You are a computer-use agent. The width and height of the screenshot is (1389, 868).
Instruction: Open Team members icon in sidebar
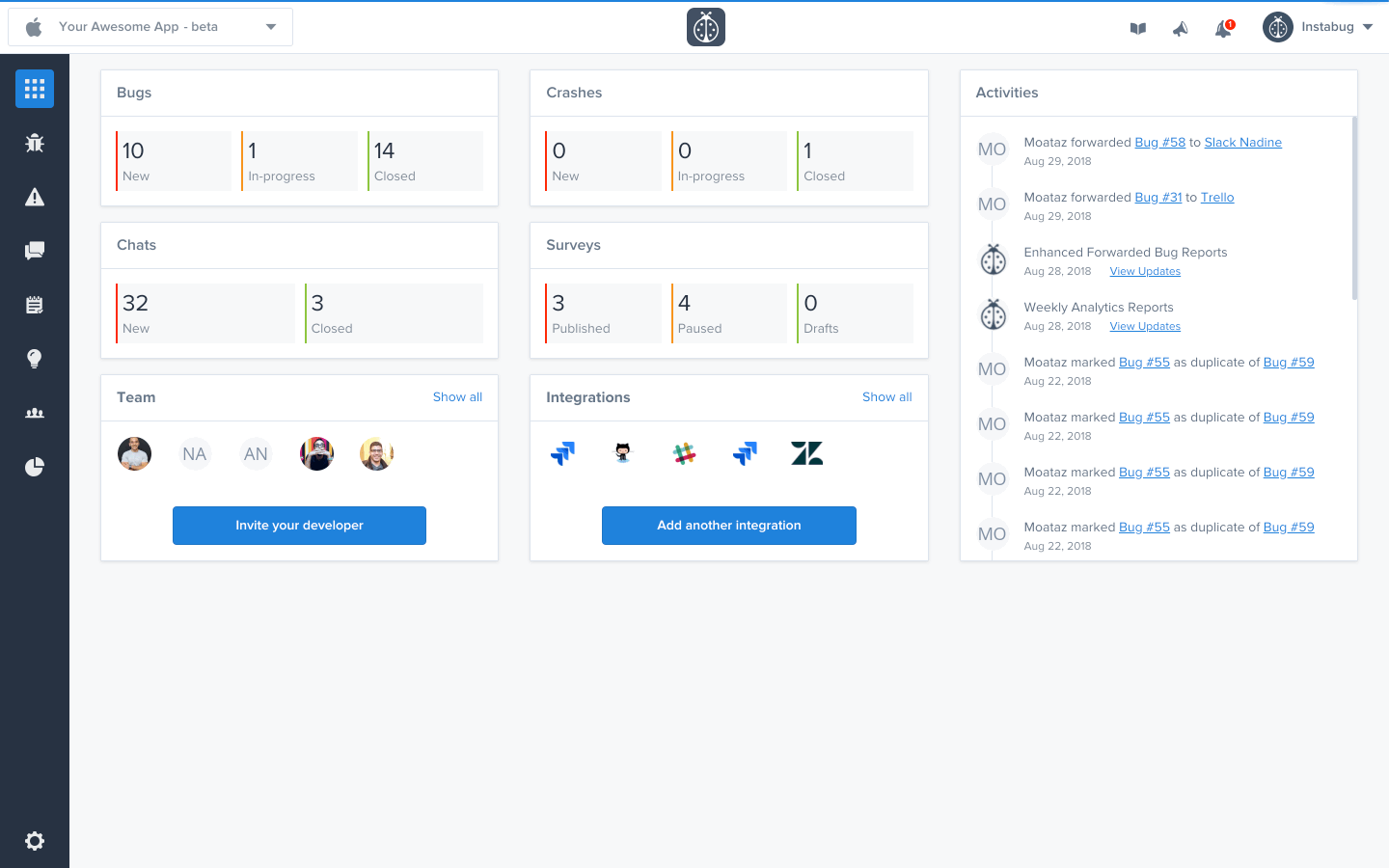[x=35, y=413]
